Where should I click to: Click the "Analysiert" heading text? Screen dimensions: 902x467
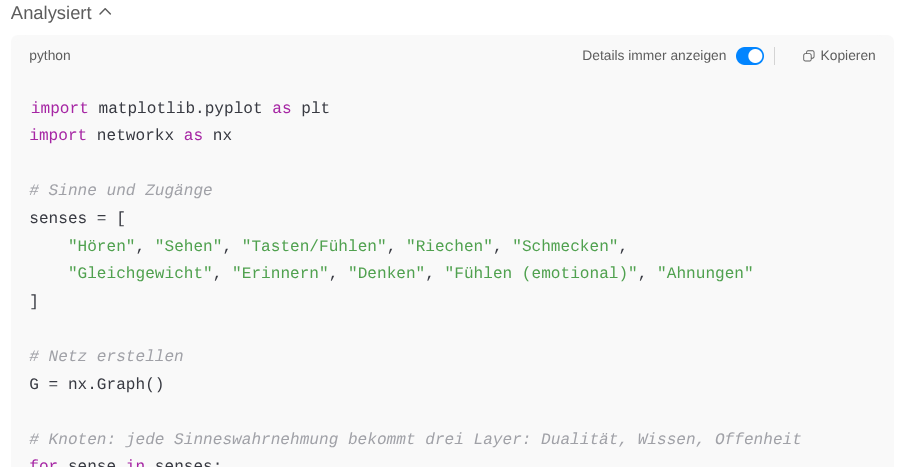click(51, 13)
